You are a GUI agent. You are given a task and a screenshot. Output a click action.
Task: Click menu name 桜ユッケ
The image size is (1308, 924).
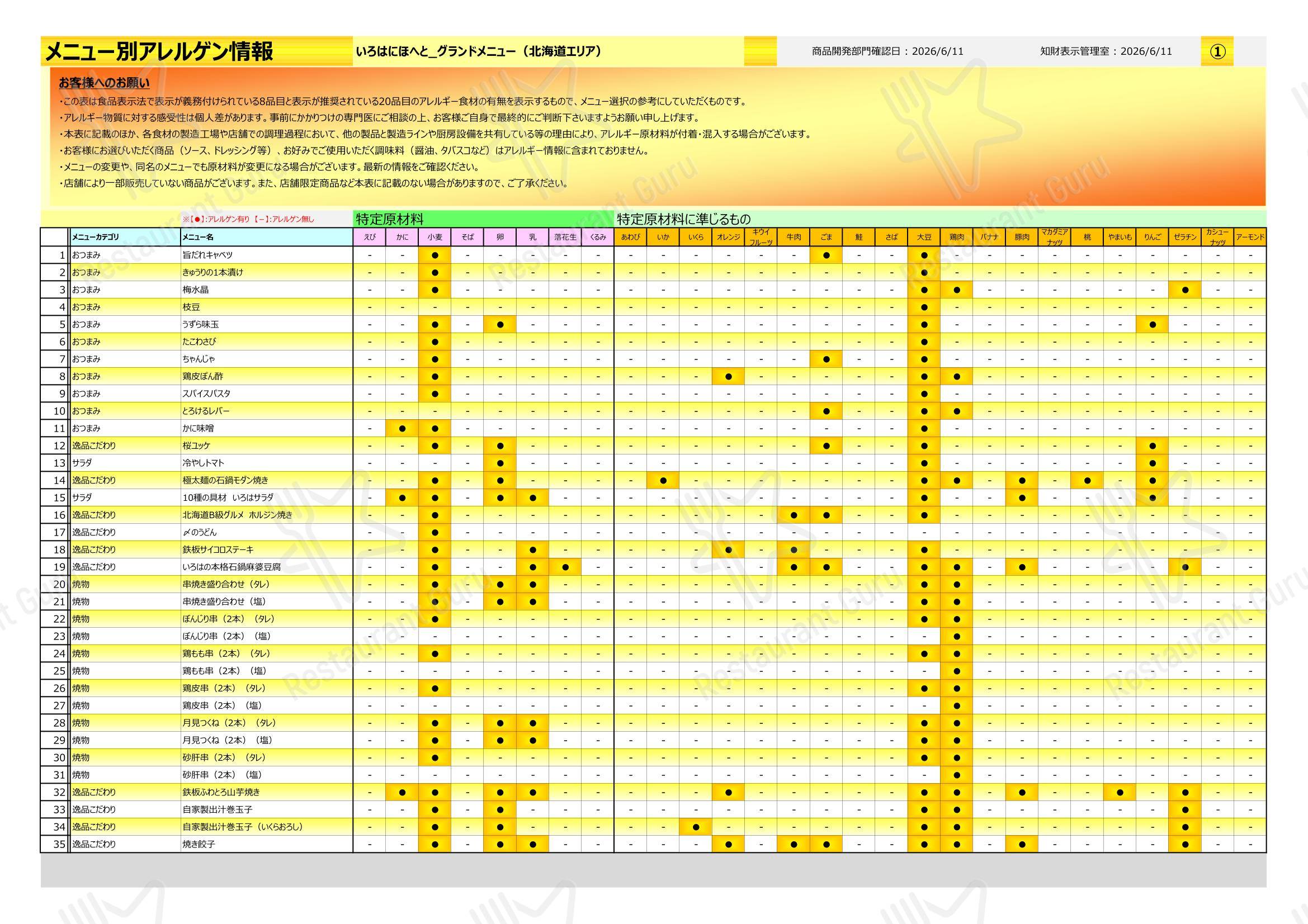tap(196, 446)
